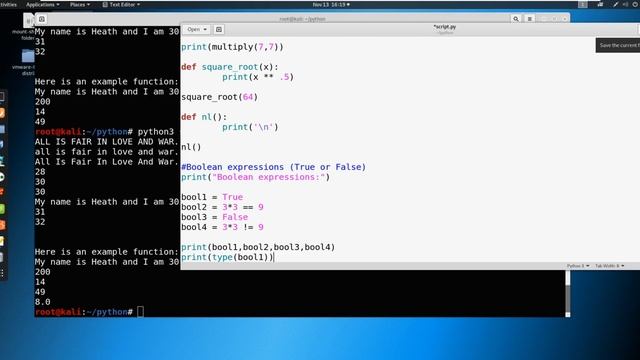
Task: Expand the Open button dropdown arrow
Action: click(x=205, y=29)
